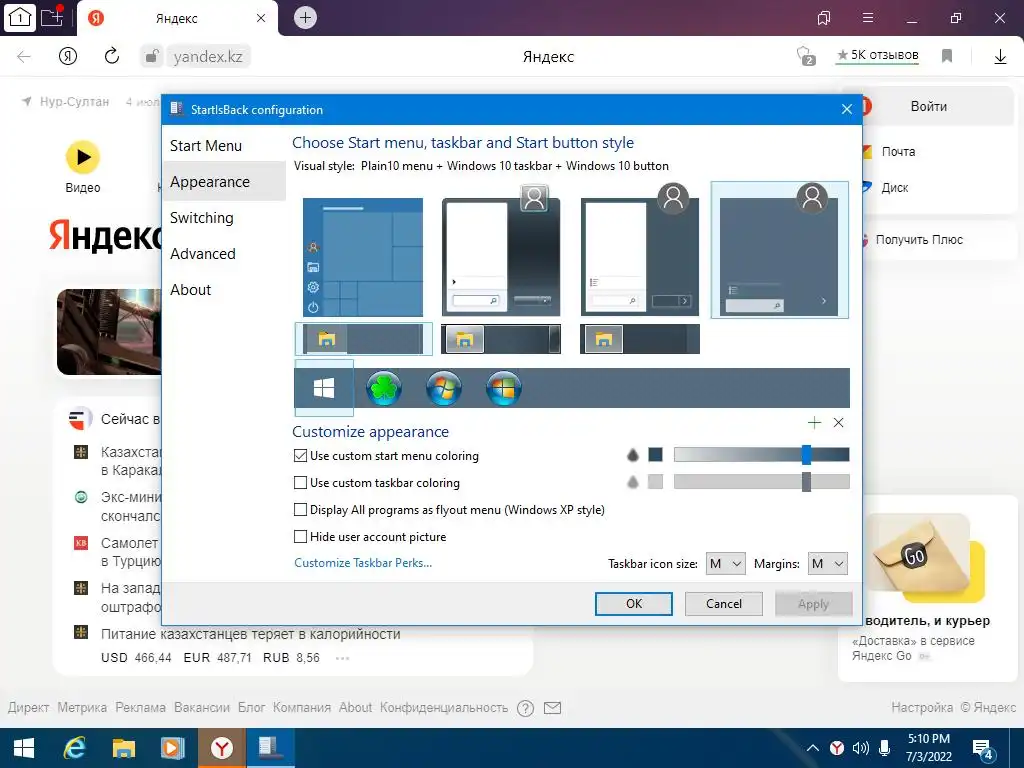Tick Hide user account picture
The width and height of the screenshot is (1024, 768).
pos(300,537)
